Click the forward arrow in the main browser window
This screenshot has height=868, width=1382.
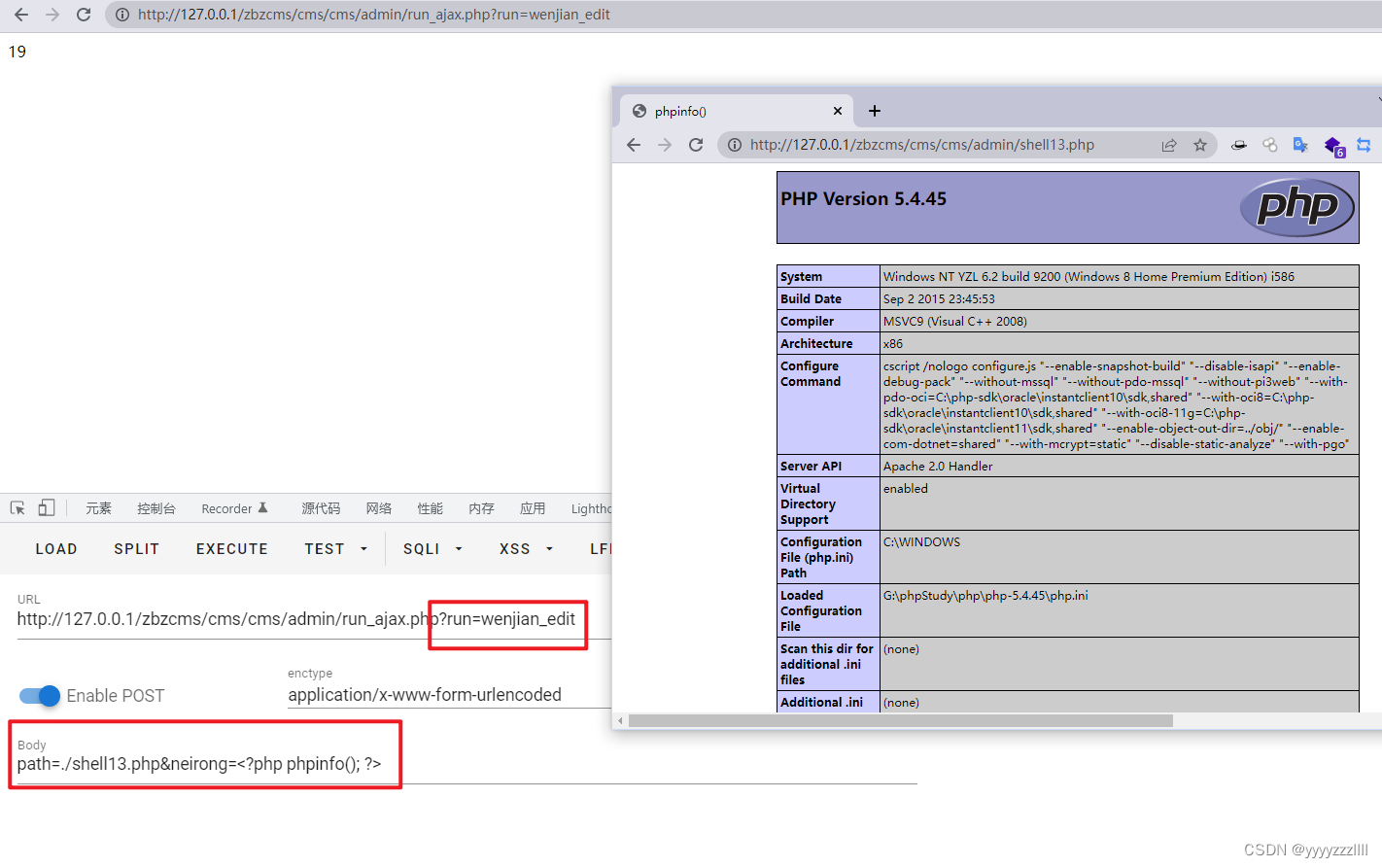(52, 15)
